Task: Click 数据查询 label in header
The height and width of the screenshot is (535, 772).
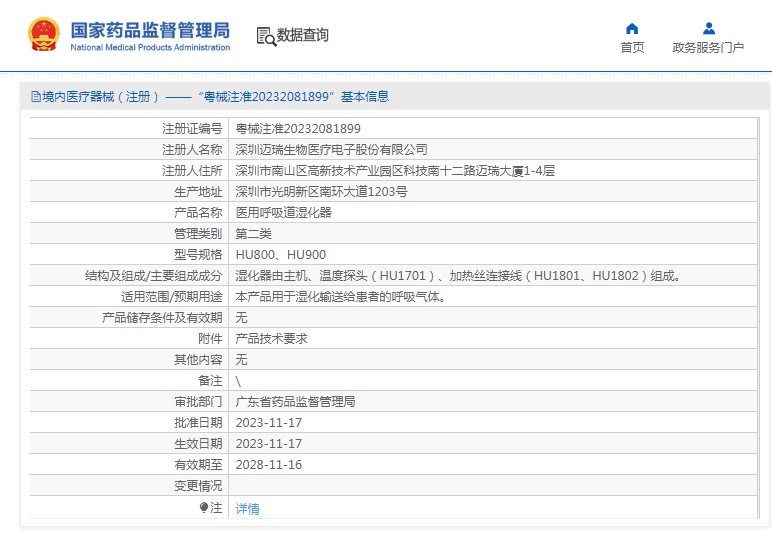Action: 302,35
